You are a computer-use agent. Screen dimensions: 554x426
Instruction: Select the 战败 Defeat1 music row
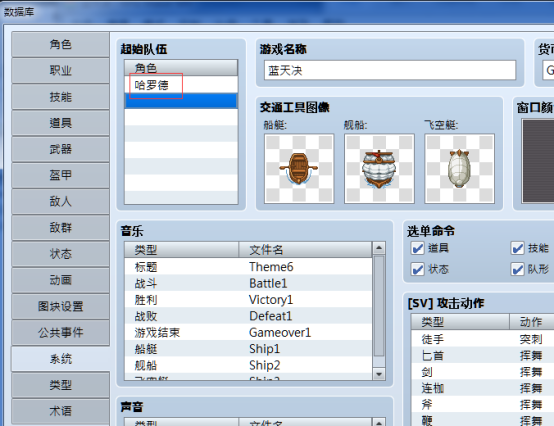tap(248, 316)
